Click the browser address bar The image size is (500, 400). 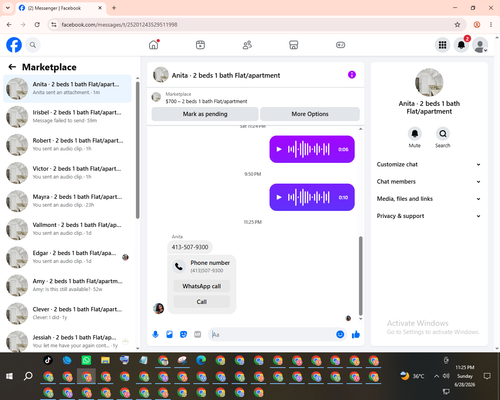[x=255, y=24]
